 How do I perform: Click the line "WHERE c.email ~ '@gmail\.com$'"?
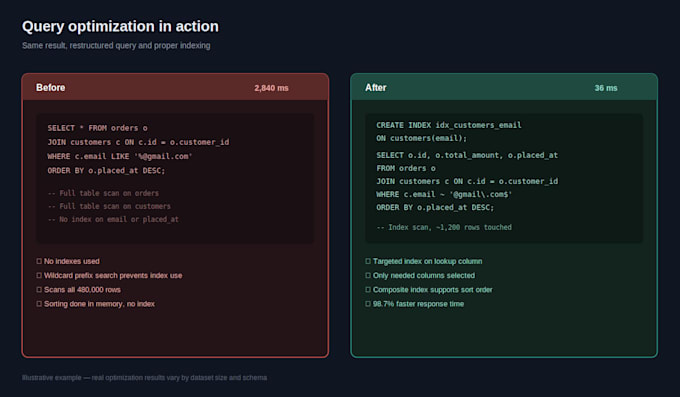444,194
